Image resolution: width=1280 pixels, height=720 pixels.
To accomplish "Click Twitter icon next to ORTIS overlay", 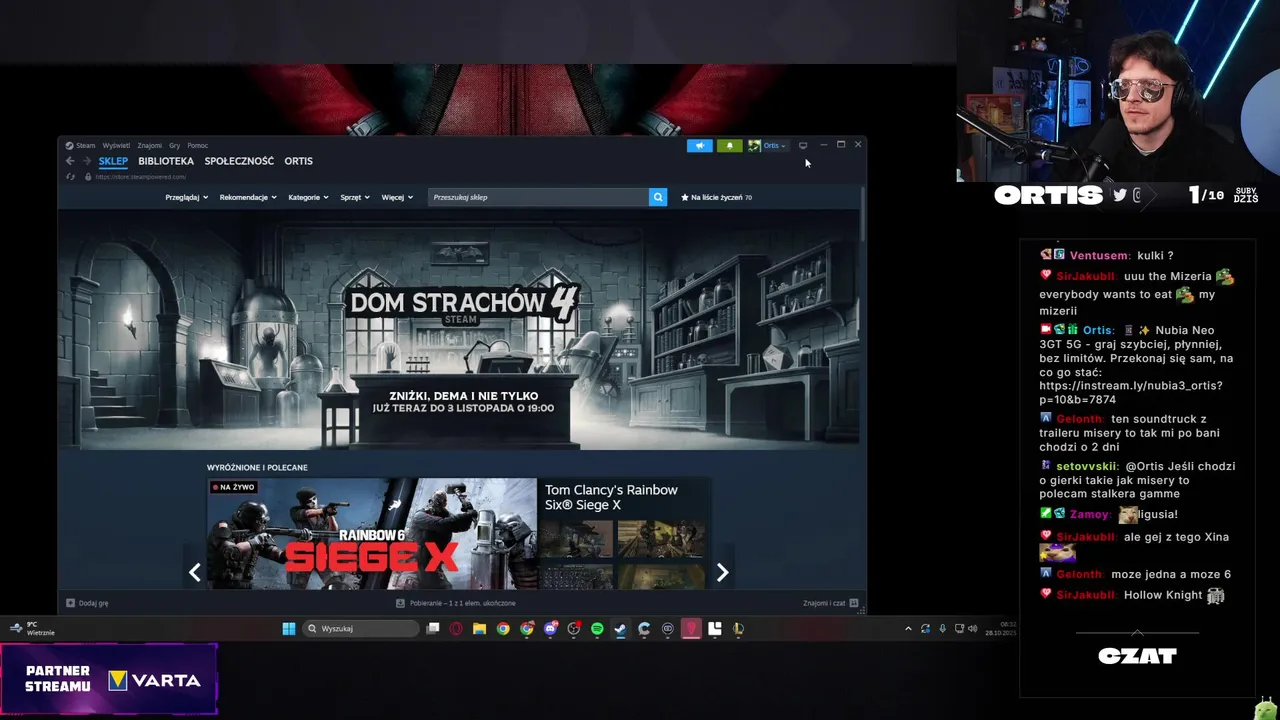I will click(x=1120, y=195).
